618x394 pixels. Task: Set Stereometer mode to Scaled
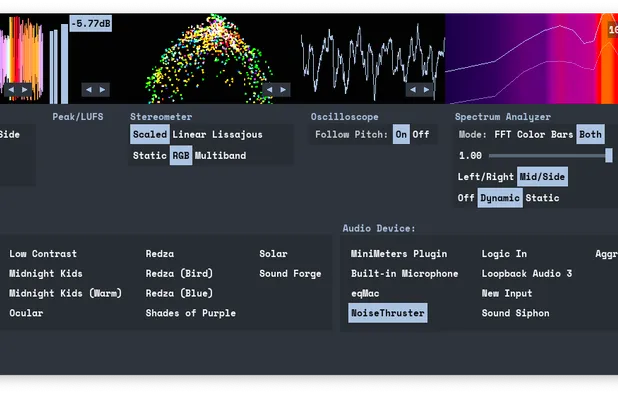(150, 134)
